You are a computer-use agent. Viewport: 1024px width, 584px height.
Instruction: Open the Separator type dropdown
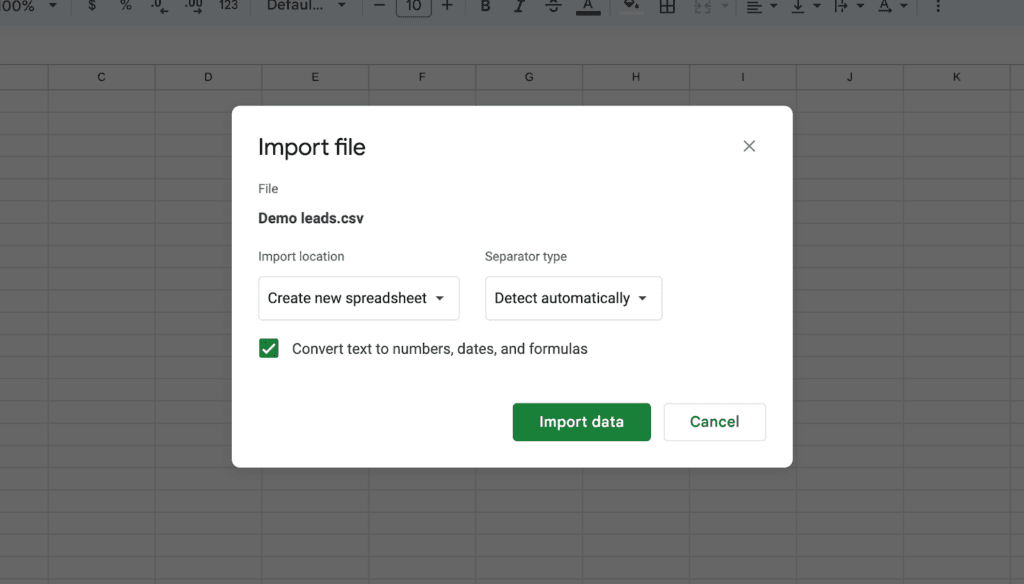pos(573,298)
